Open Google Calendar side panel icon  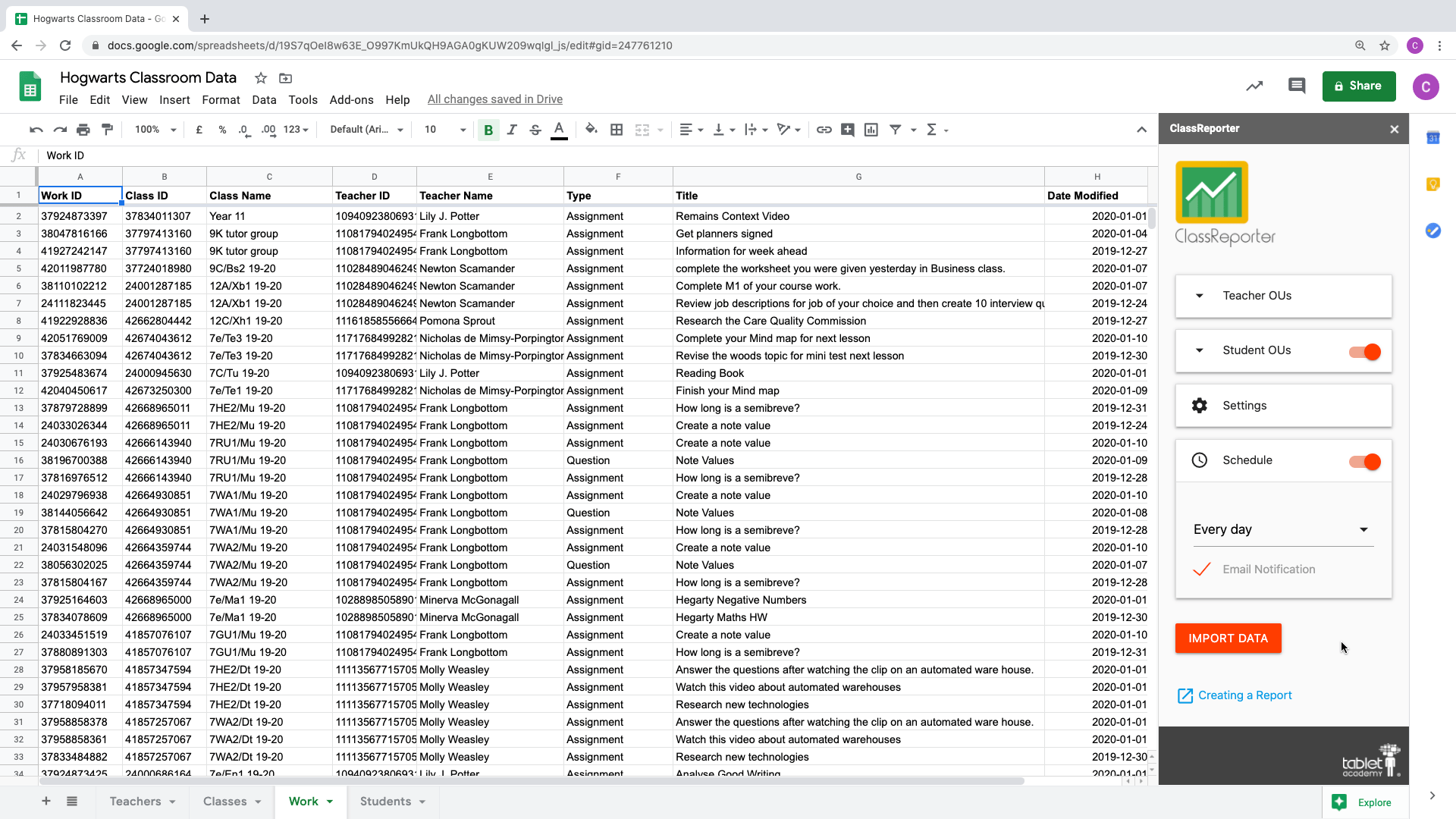1432,138
